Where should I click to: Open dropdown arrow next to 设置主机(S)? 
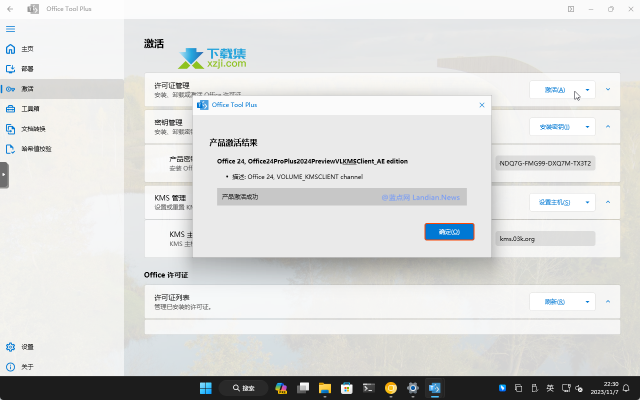pyautogui.click(x=587, y=202)
